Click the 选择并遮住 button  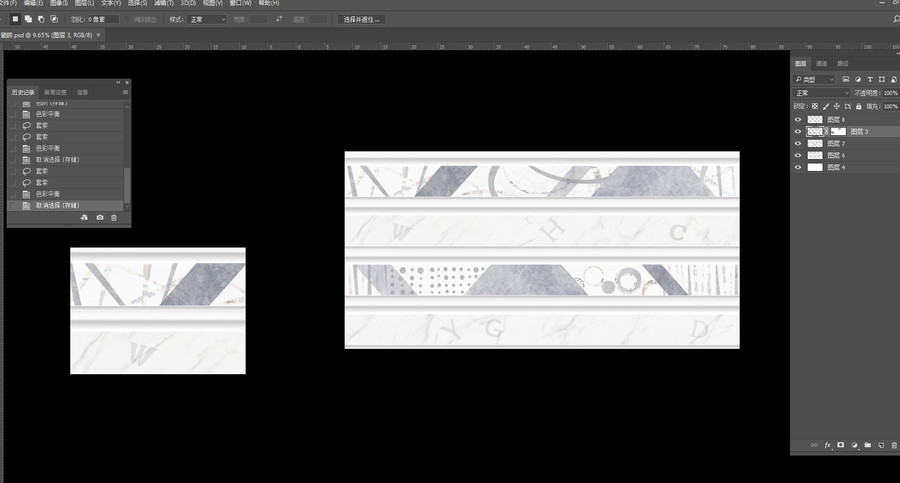(x=362, y=20)
